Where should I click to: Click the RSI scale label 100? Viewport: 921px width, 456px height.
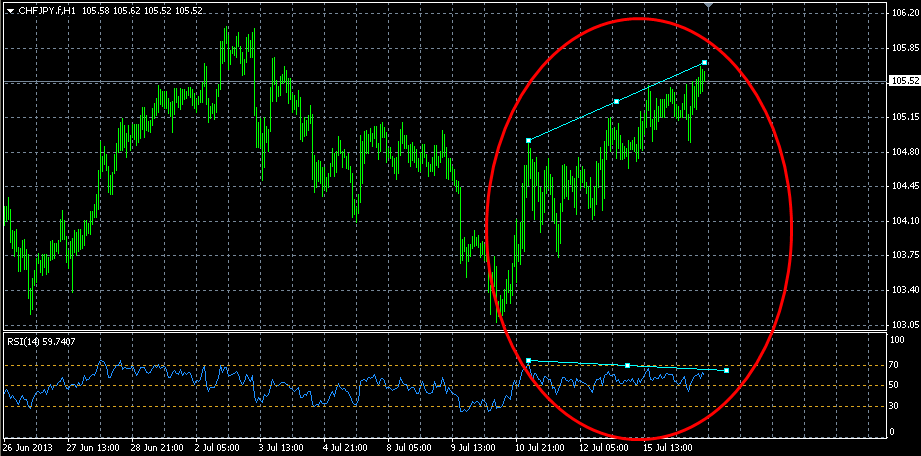pyautogui.click(x=898, y=341)
